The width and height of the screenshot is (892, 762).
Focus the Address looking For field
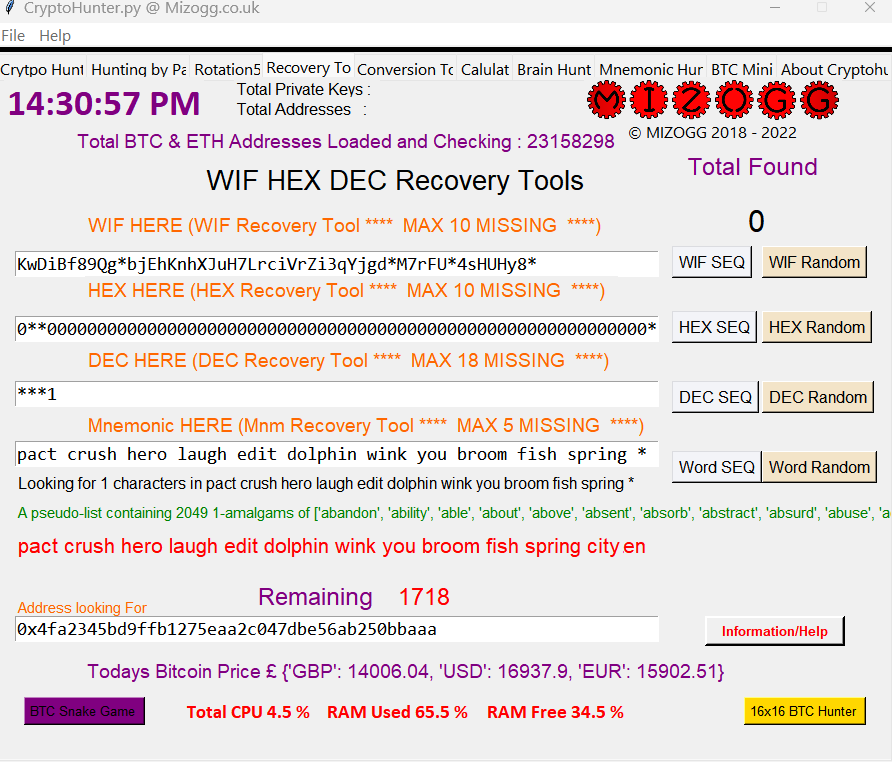pos(337,629)
